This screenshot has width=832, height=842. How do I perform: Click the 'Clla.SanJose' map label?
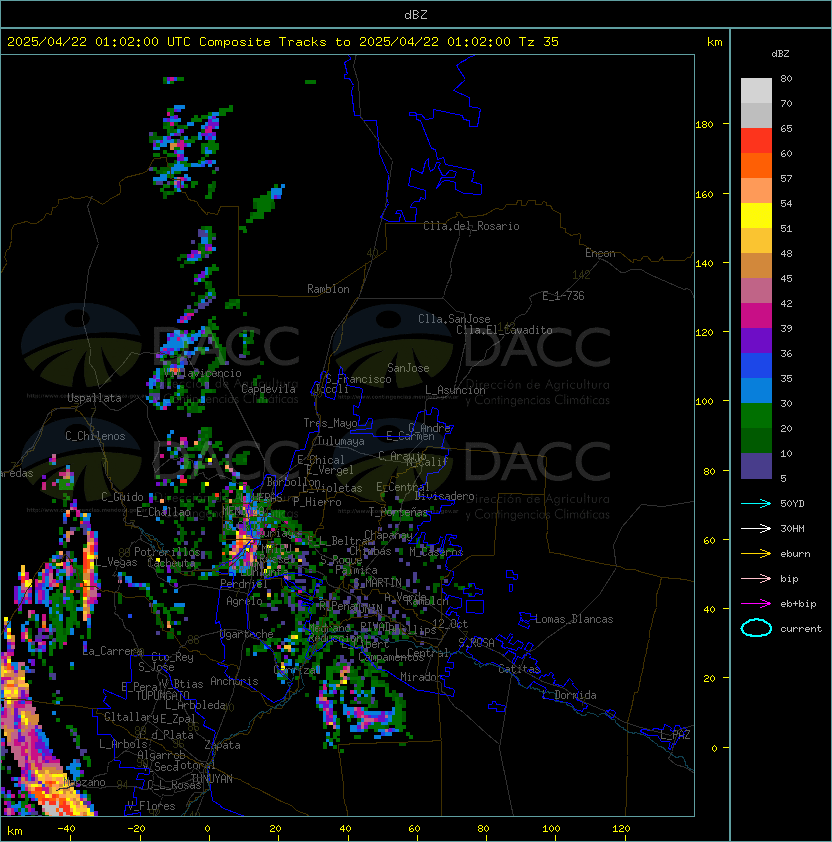tap(454, 319)
